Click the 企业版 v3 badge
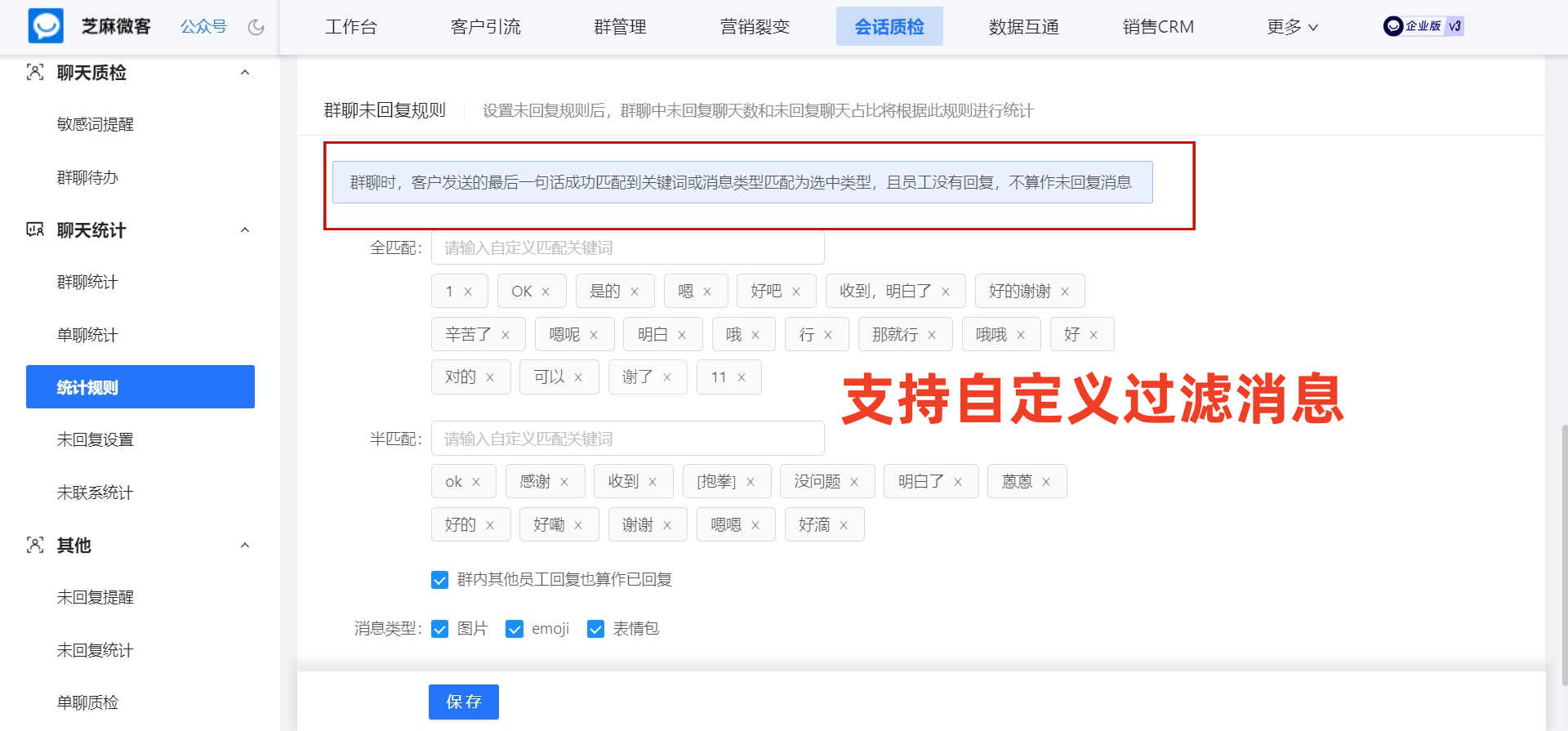This screenshot has width=1568, height=731. click(x=1423, y=26)
